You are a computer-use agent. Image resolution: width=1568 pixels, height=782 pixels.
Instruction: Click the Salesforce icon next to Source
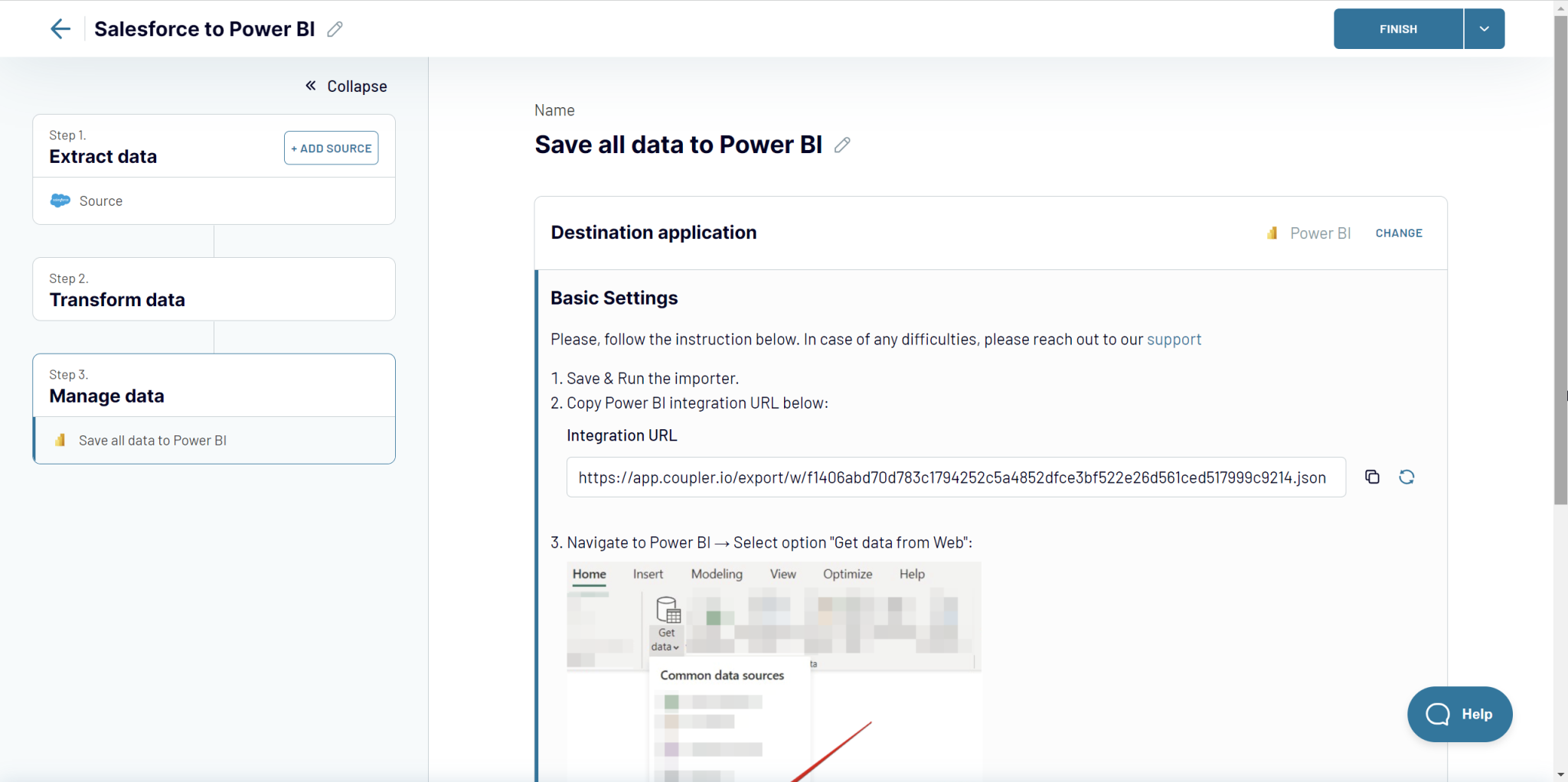59,200
